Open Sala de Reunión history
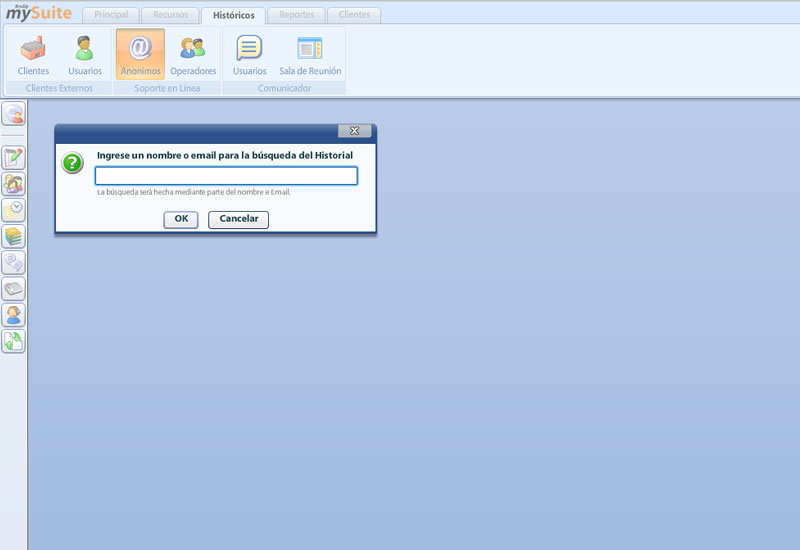The width and height of the screenshot is (800, 550). (310, 55)
